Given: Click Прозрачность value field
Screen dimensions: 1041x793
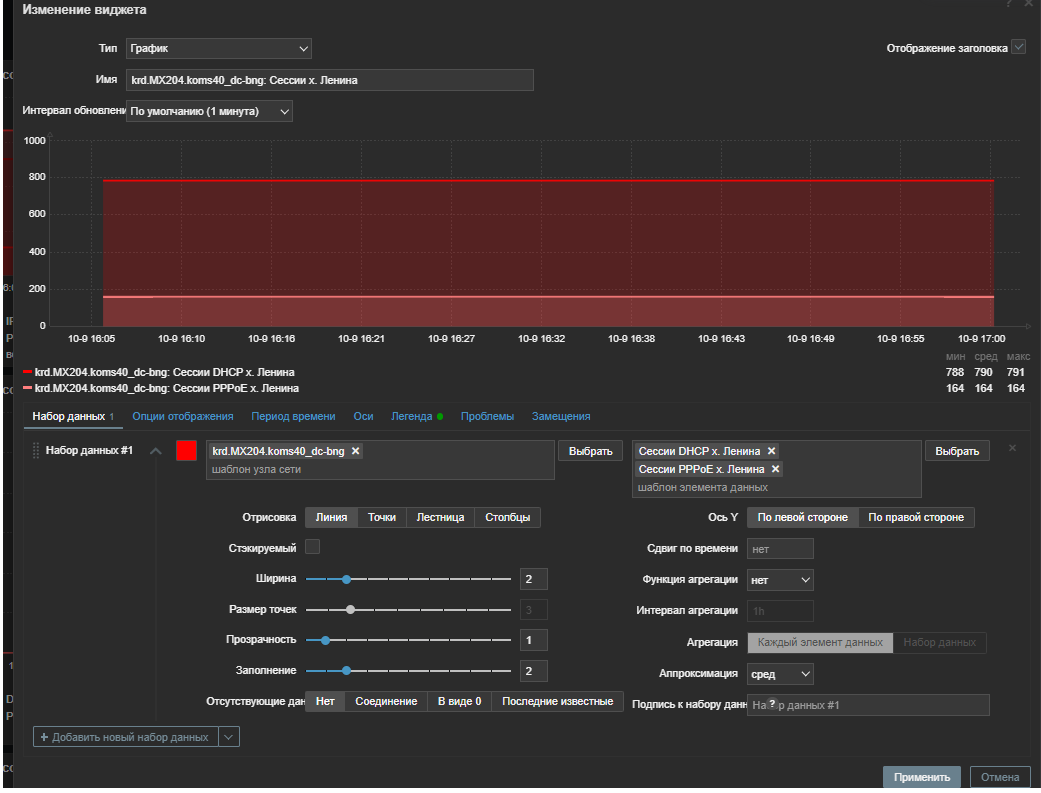Looking at the screenshot, I should [x=534, y=640].
